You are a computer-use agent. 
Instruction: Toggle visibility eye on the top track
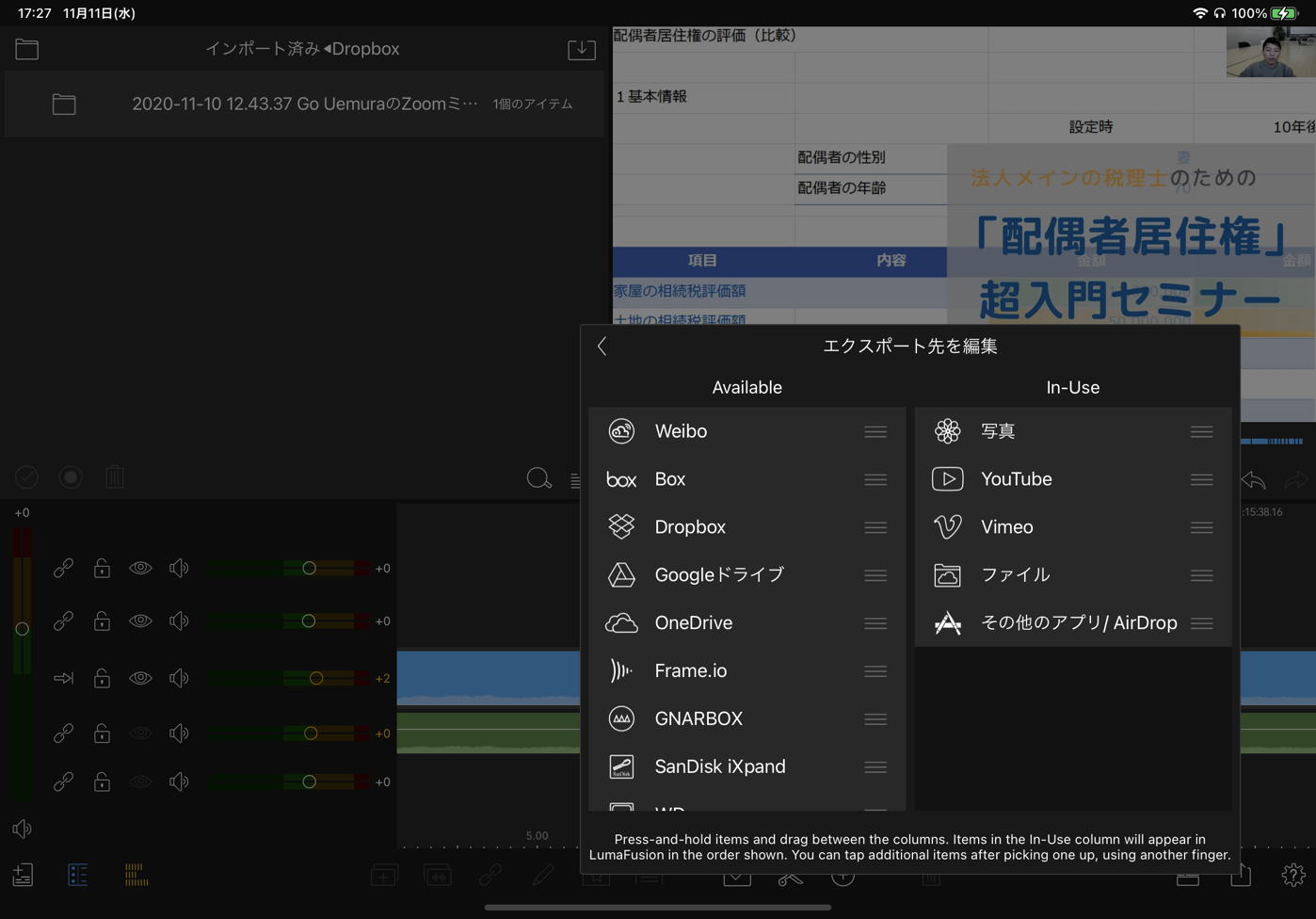tap(140, 568)
